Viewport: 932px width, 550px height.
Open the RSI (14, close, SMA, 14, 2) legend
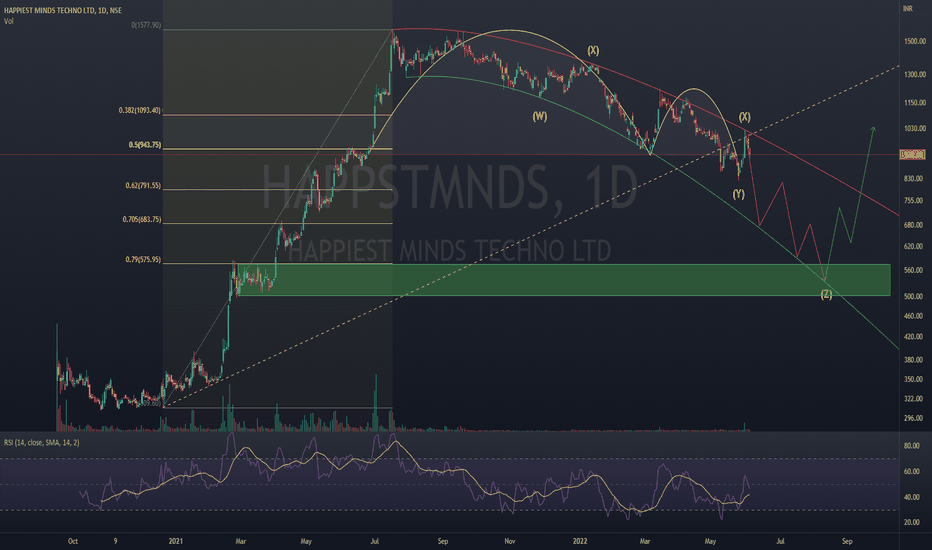pyautogui.click(x=42, y=442)
